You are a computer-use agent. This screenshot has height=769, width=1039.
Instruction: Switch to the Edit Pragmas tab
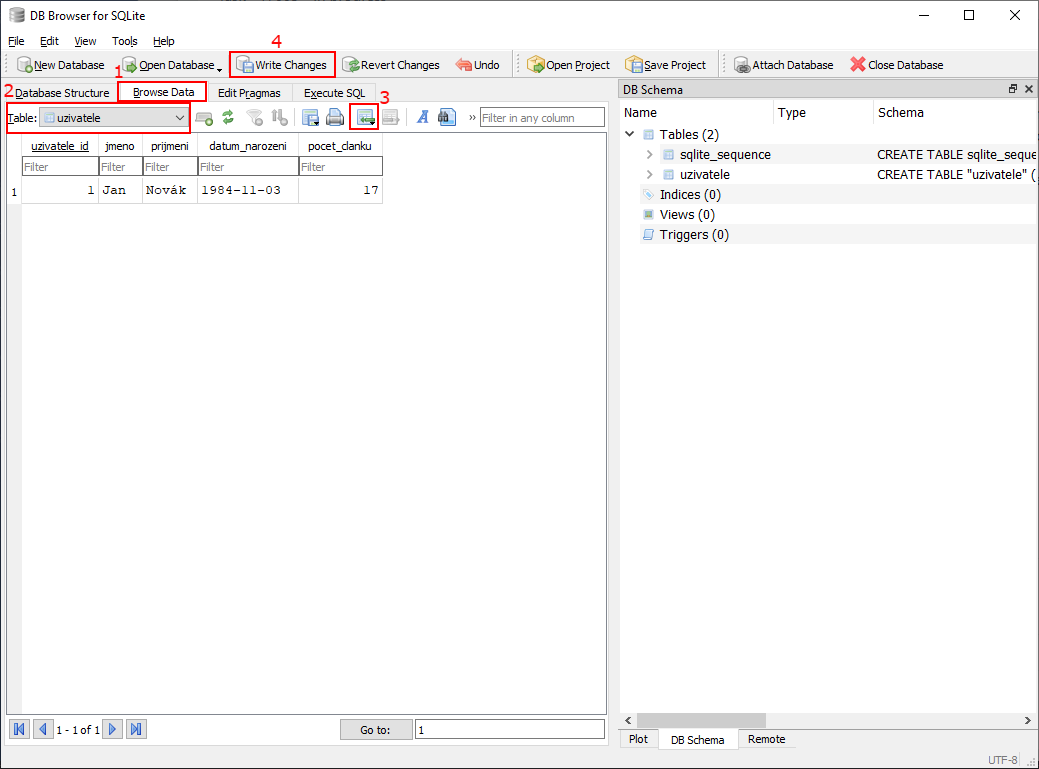click(x=249, y=93)
